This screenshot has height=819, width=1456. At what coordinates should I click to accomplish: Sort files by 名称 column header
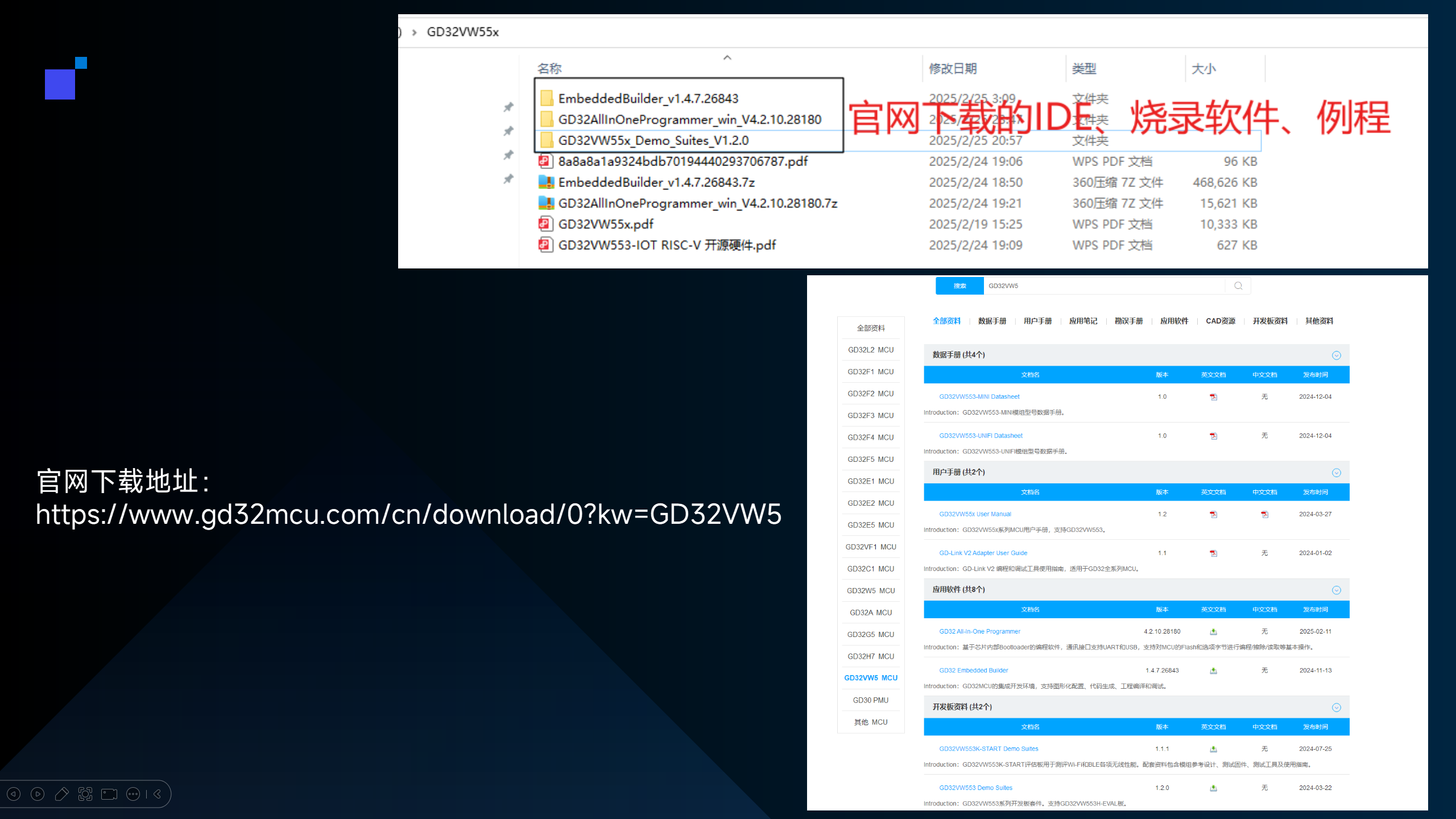(x=549, y=69)
